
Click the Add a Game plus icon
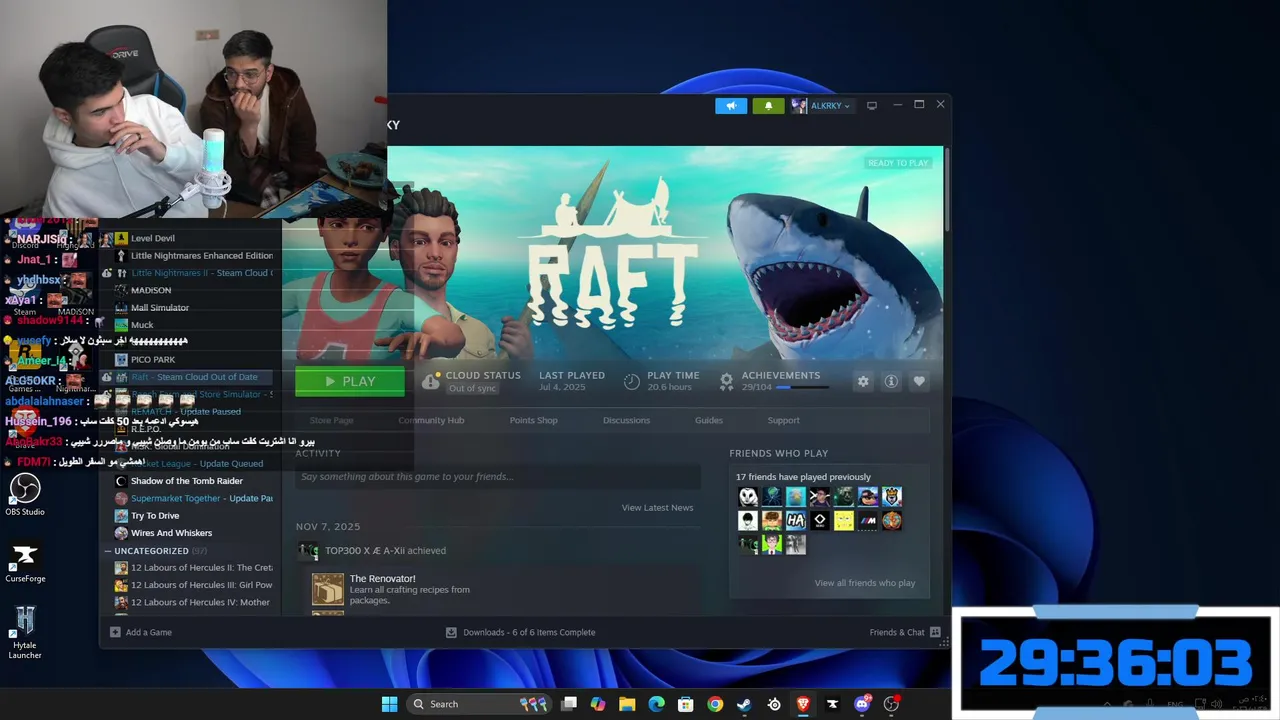115,632
